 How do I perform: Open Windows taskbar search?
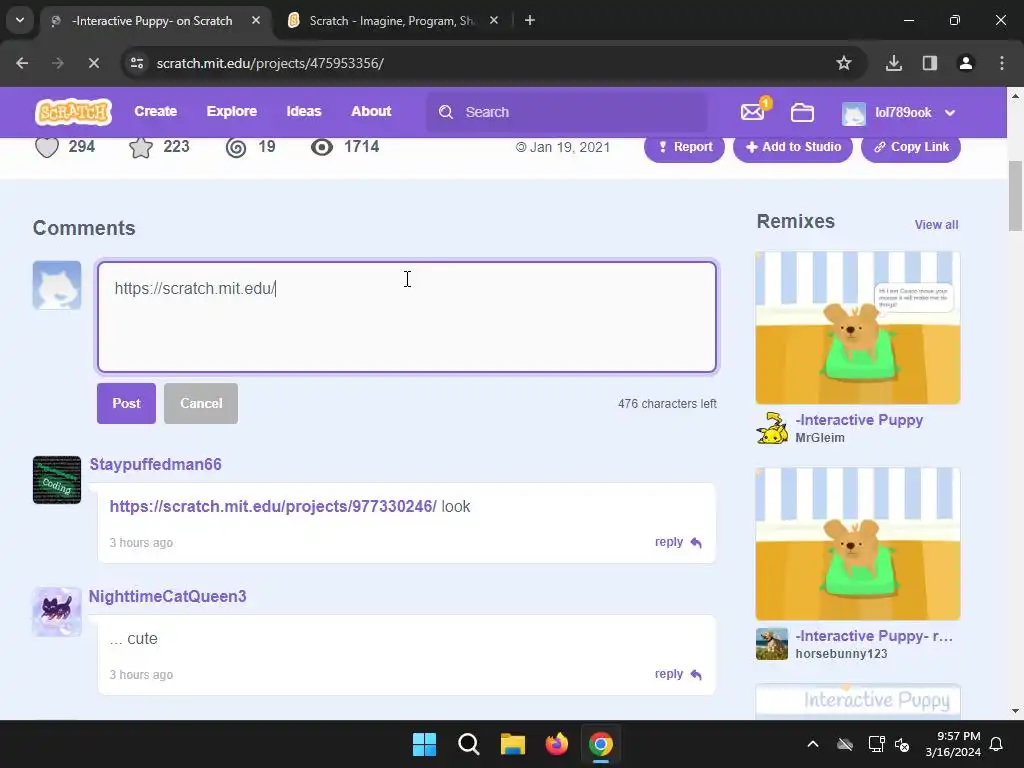pyautogui.click(x=468, y=744)
